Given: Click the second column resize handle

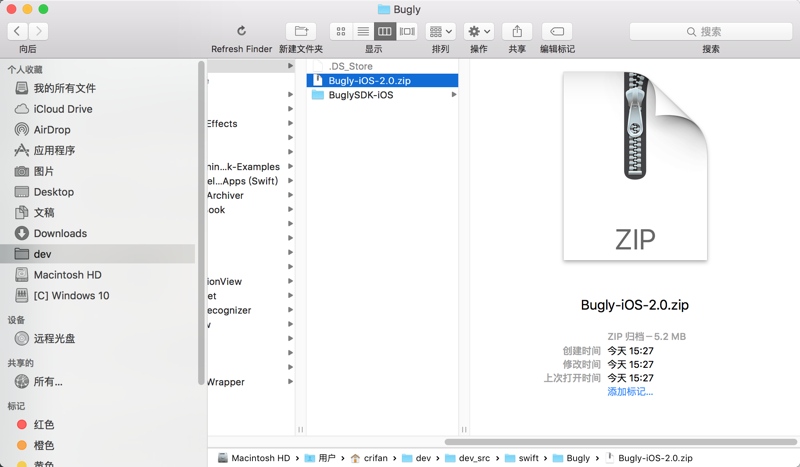Looking at the screenshot, I should (x=464, y=430).
